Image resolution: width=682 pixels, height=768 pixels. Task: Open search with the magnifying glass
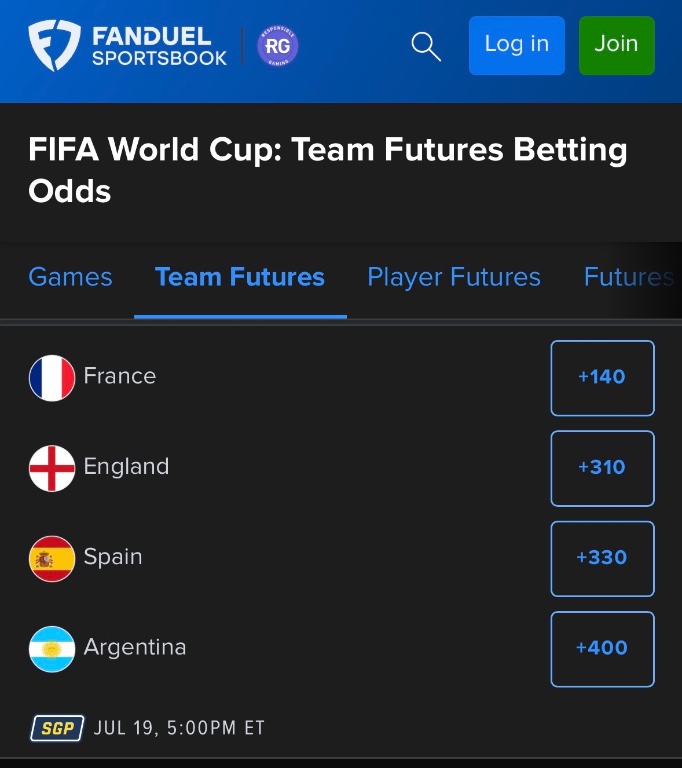tap(426, 47)
